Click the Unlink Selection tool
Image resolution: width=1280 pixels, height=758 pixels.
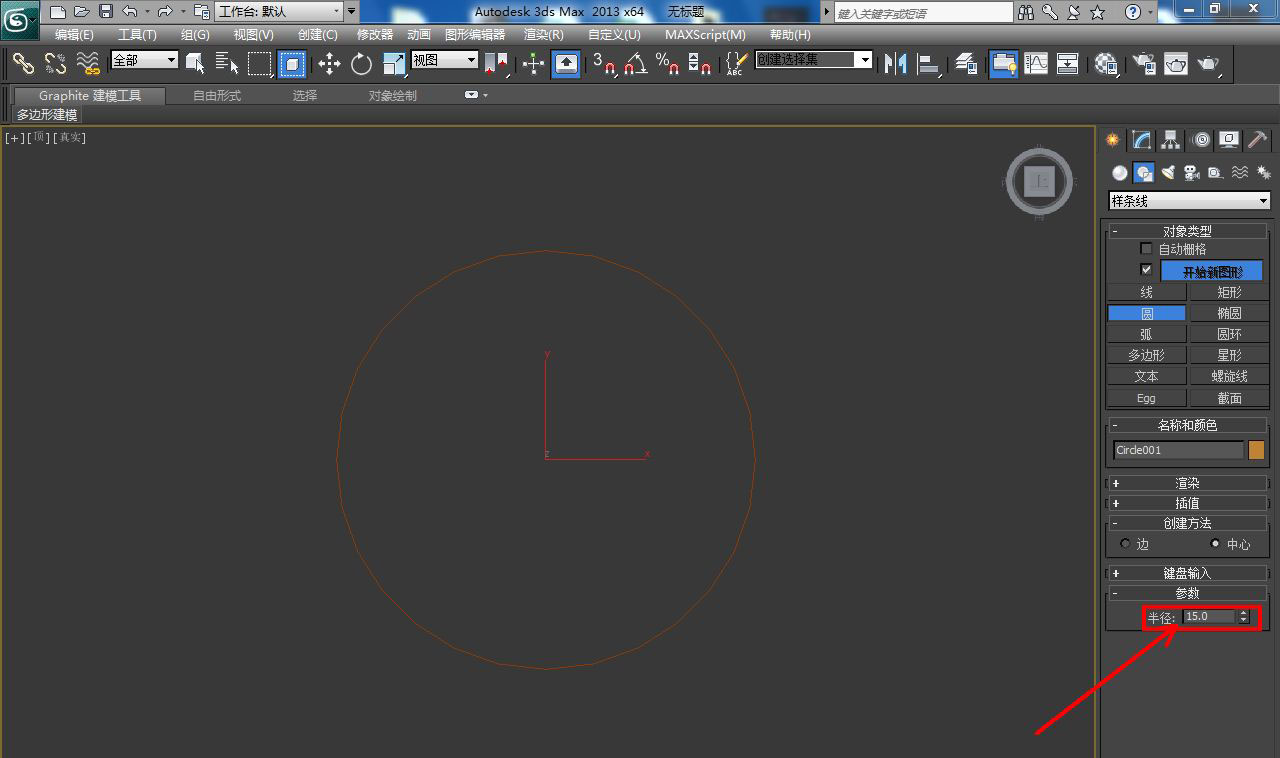55,63
